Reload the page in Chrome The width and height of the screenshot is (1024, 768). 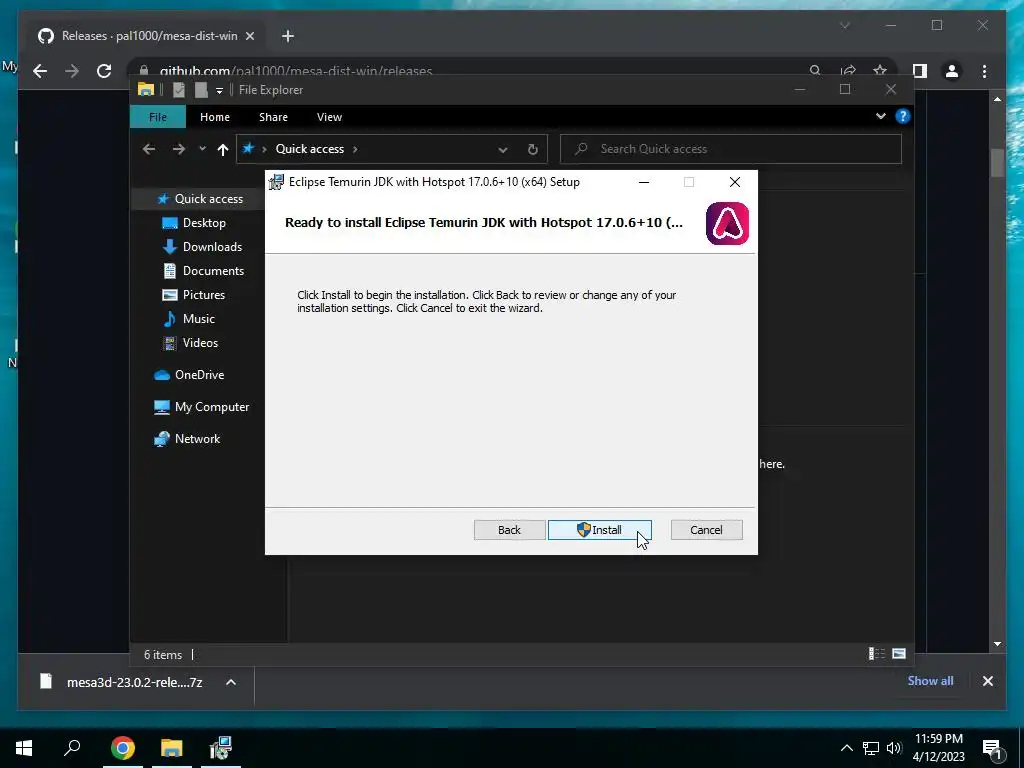(x=104, y=71)
